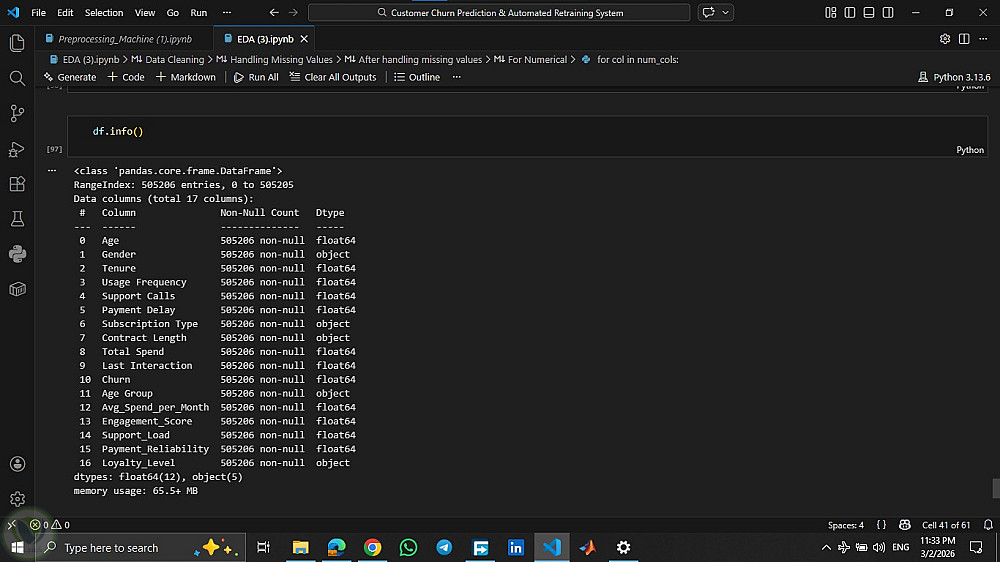Open the Go menu
The height and width of the screenshot is (562, 1000).
pos(173,13)
